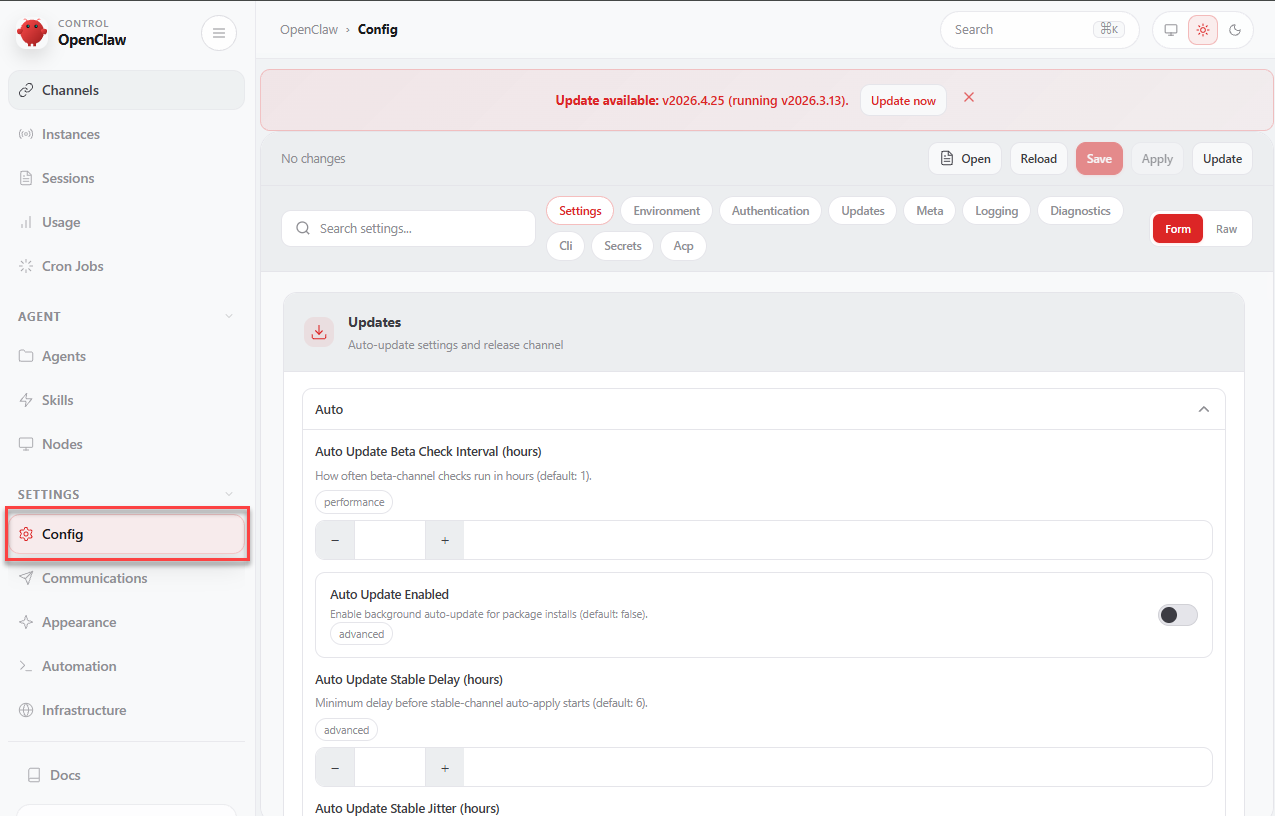
Task: Focus the Search settings field
Action: coord(409,228)
